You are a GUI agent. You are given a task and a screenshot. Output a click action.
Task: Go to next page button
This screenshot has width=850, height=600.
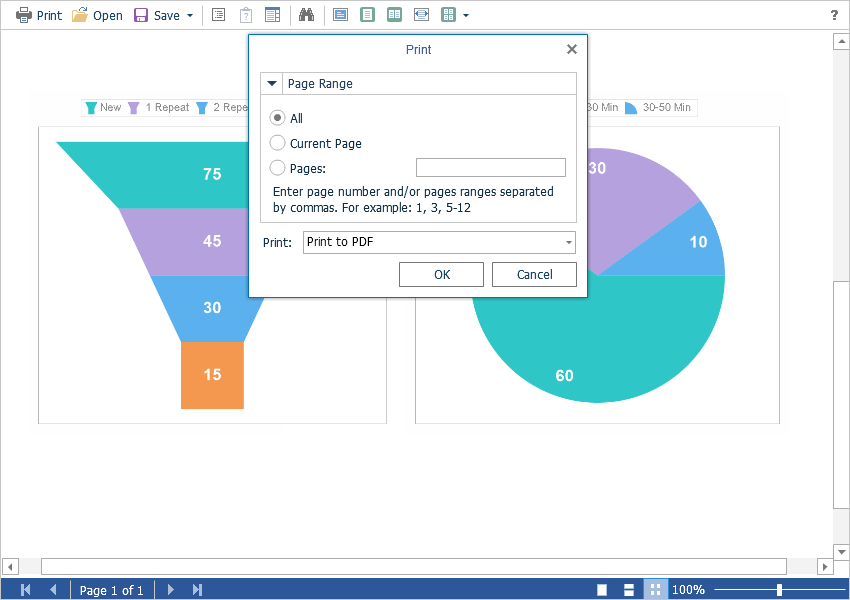point(170,590)
